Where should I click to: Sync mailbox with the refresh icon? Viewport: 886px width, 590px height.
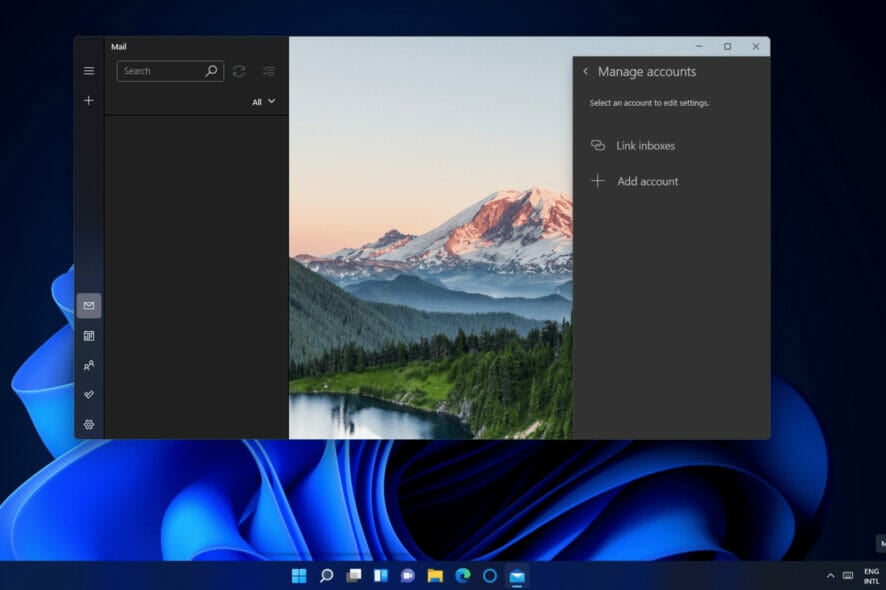tap(238, 71)
